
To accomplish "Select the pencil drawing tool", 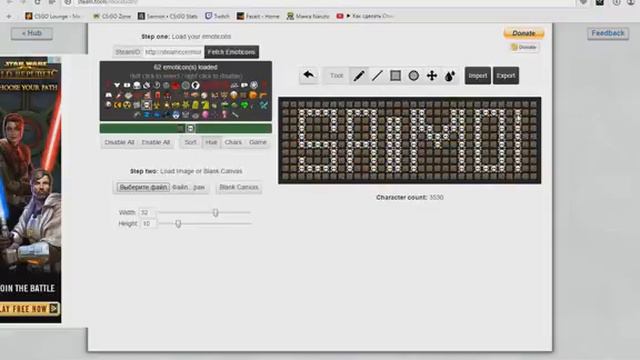I will tap(359, 76).
